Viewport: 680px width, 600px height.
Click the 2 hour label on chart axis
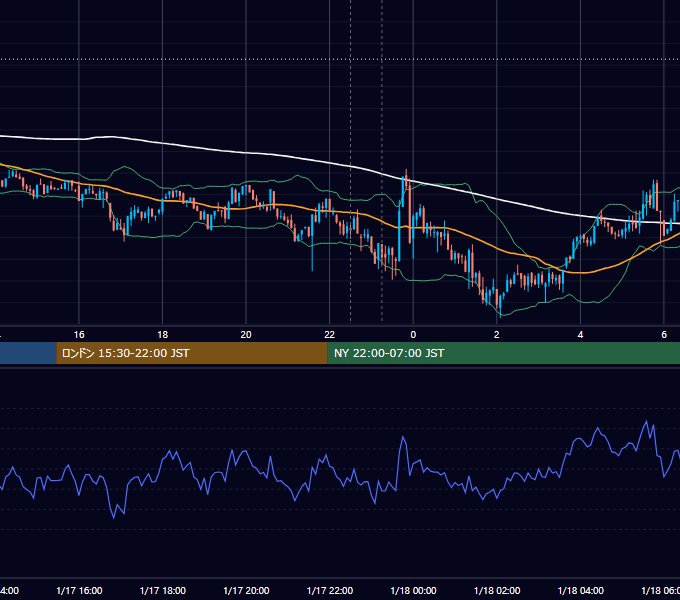coord(497,335)
